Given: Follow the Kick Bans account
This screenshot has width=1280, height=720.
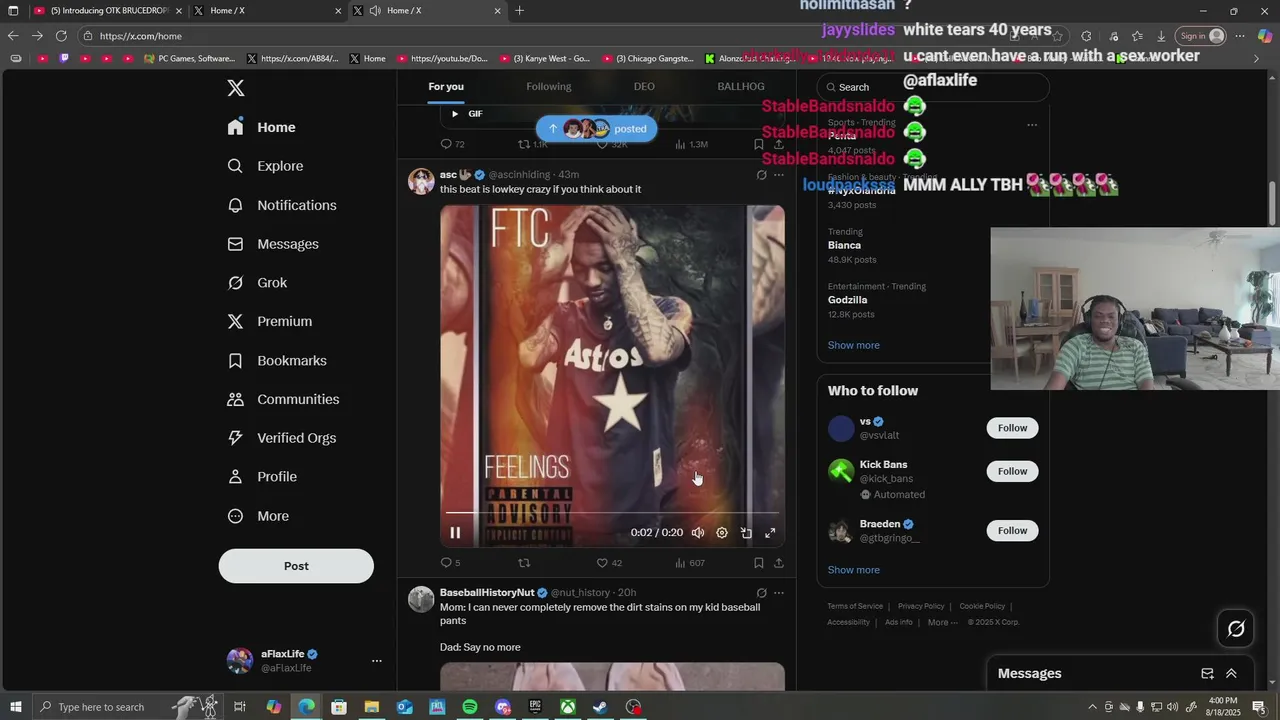Looking at the screenshot, I should [x=1012, y=471].
